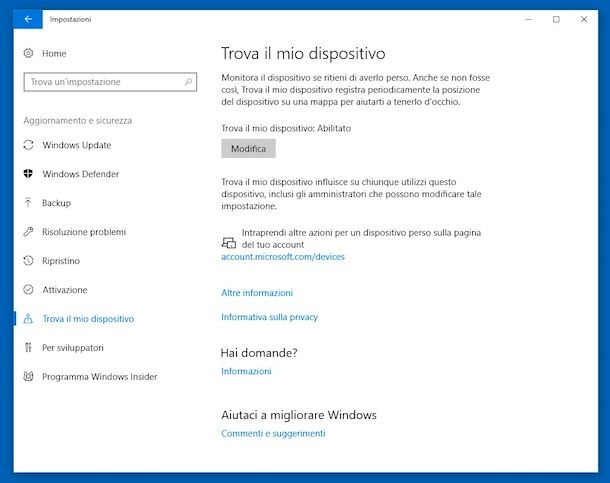Open Informativa sulla privacy link

tap(269, 317)
